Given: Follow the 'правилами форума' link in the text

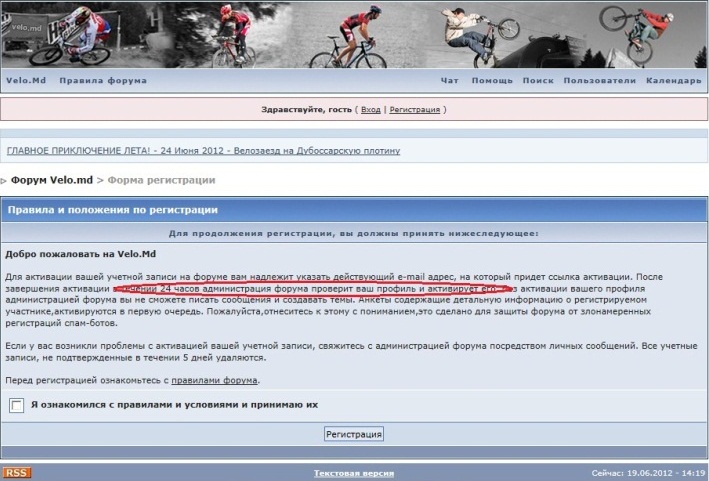Looking at the screenshot, I should [x=214, y=380].
